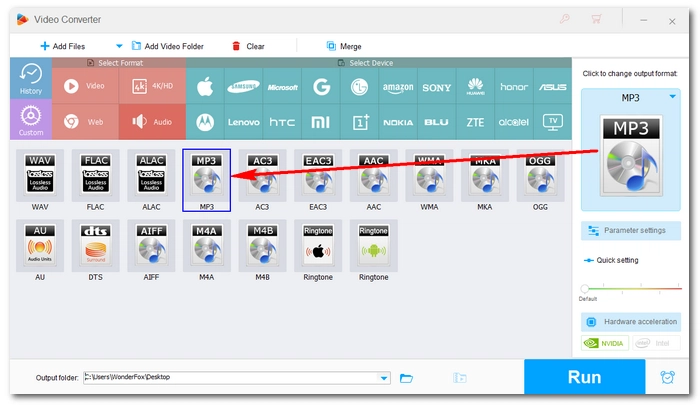
Task: Switch to the 4K/HD format tab
Action: point(152,86)
